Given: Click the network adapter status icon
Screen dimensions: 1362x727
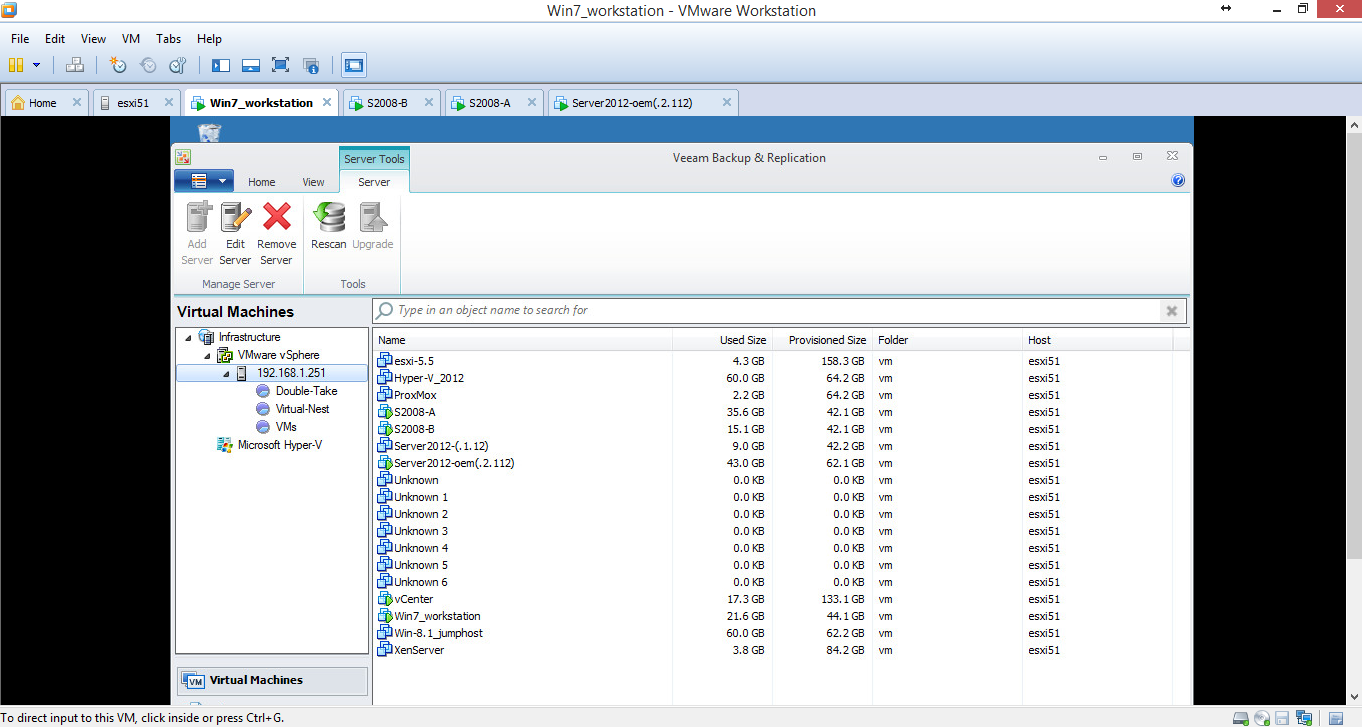Looking at the screenshot, I should 1304,718.
